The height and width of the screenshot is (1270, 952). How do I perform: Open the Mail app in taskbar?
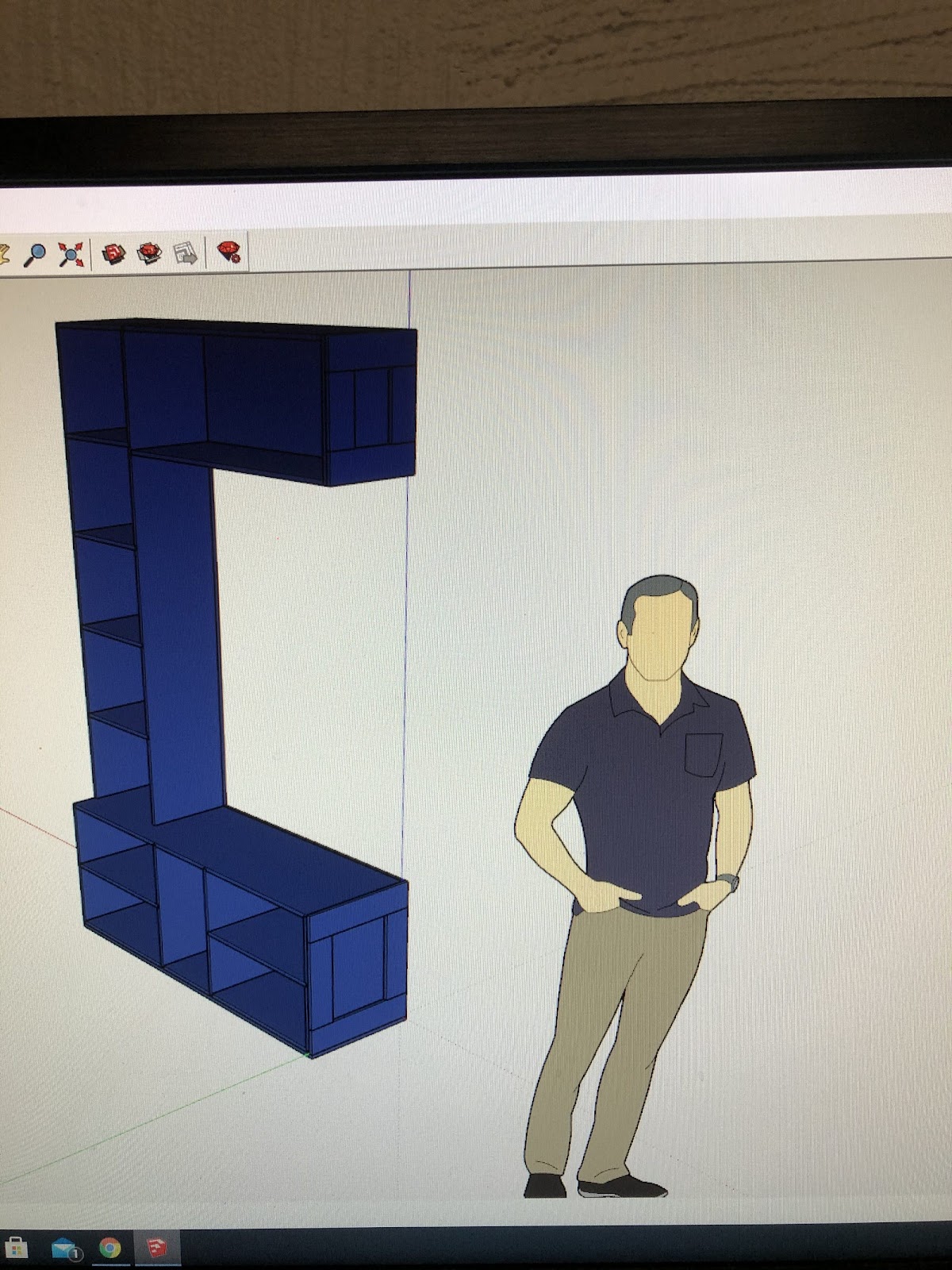point(66,1250)
